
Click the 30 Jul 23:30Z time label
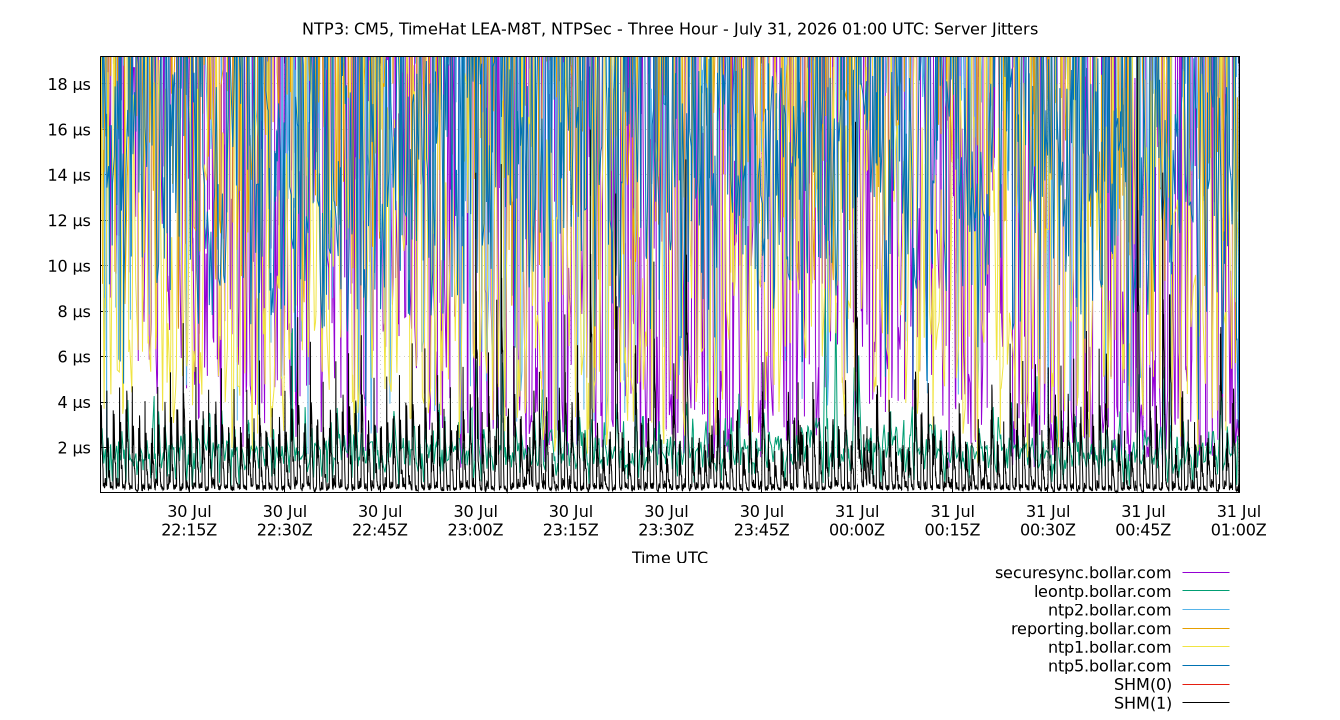point(666,521)
